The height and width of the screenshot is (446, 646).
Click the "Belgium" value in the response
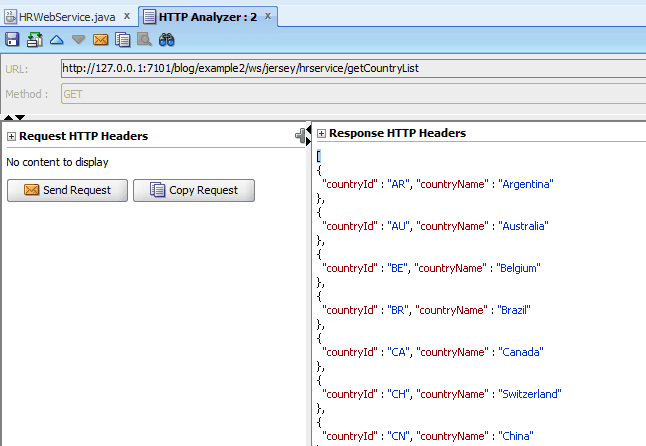coord(518,268)
